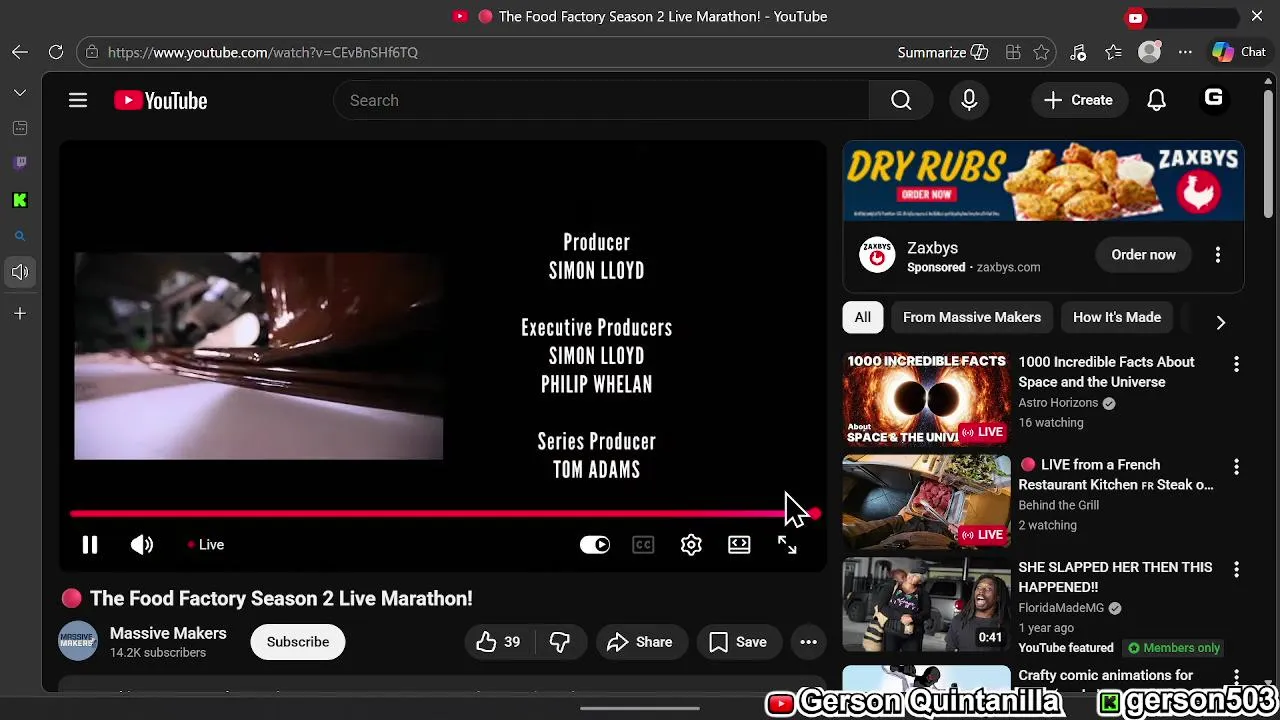Open tab actions icon in sidebar
Screen dimensions: 1280x720
[x=20, y=128]
